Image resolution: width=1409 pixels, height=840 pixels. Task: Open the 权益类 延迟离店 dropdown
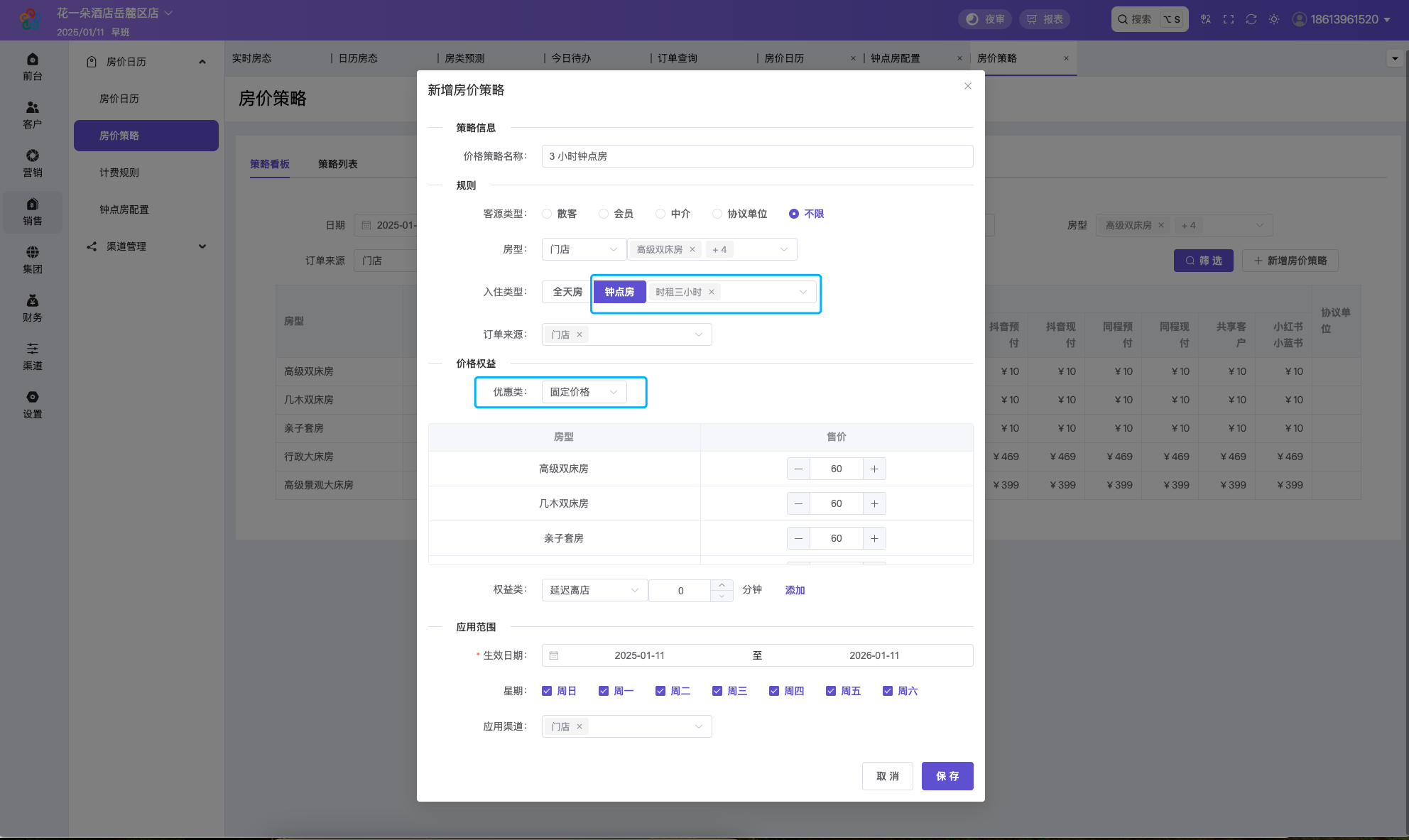click(x=594, y=590)
